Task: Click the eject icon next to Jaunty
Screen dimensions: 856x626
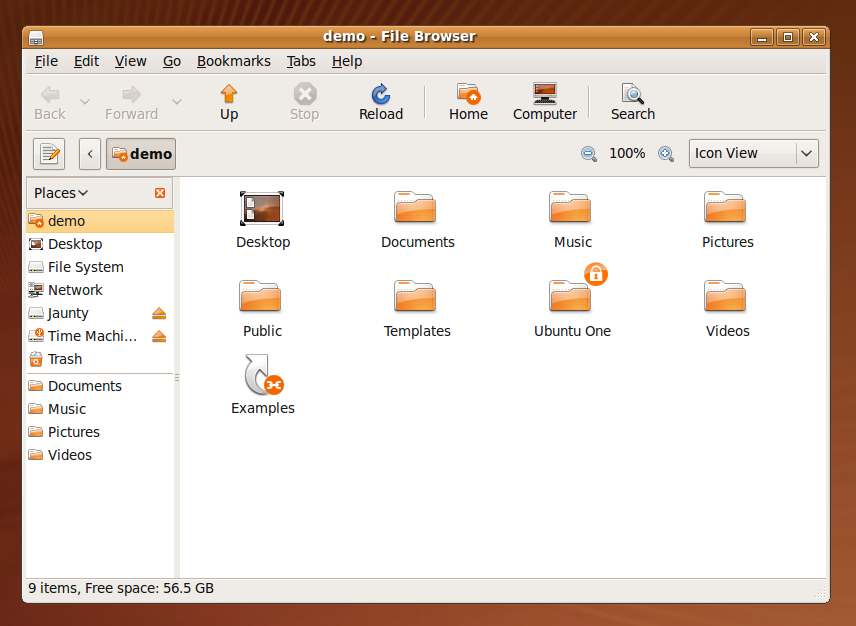Action: pyautogui.click(x=159, y=312)
